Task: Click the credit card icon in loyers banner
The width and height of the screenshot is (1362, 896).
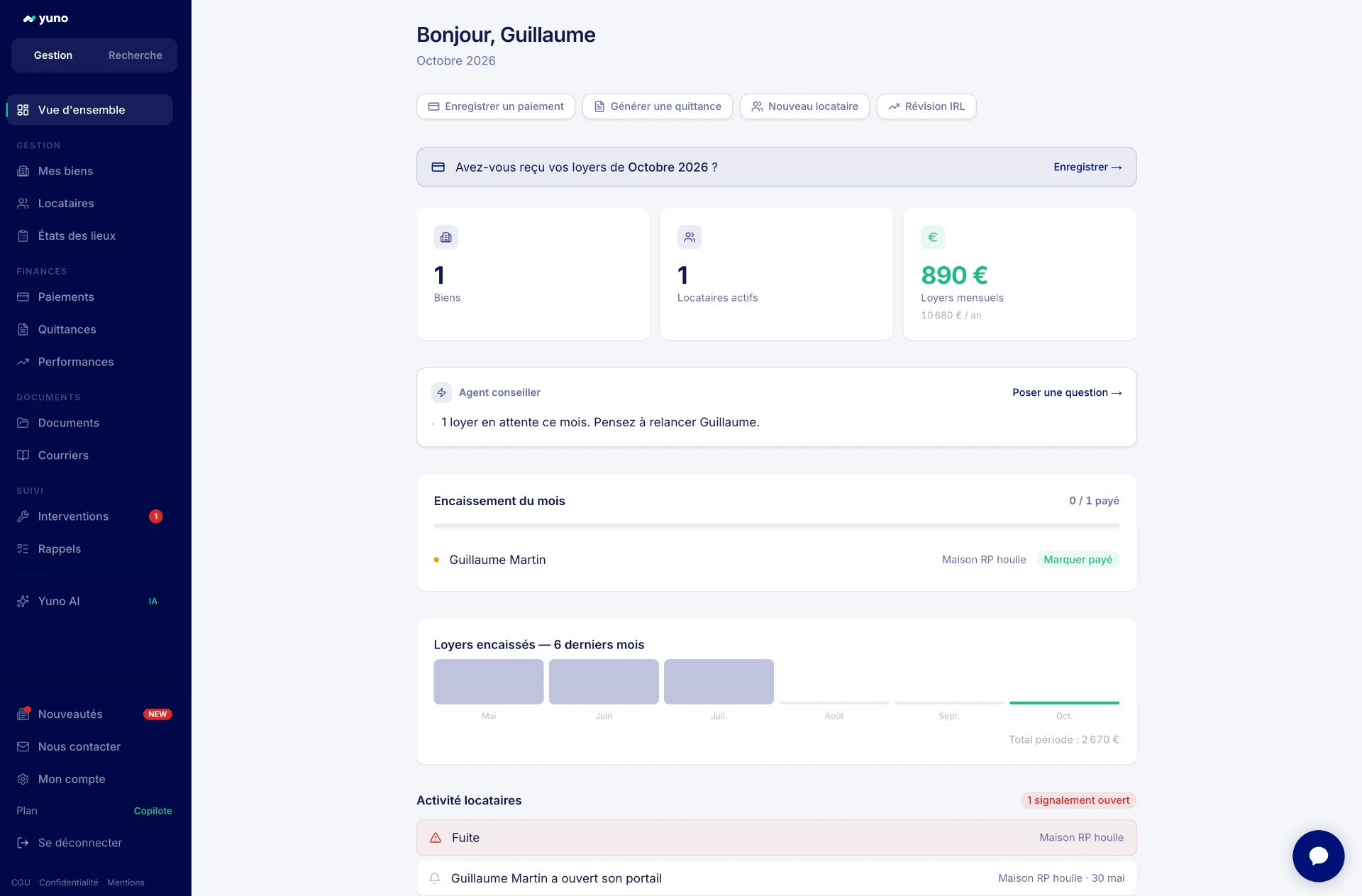Action: click(x=438, y=167)
